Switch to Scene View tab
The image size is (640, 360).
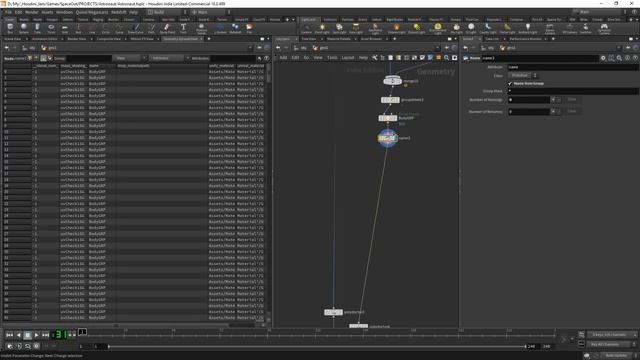coord(13,39)
